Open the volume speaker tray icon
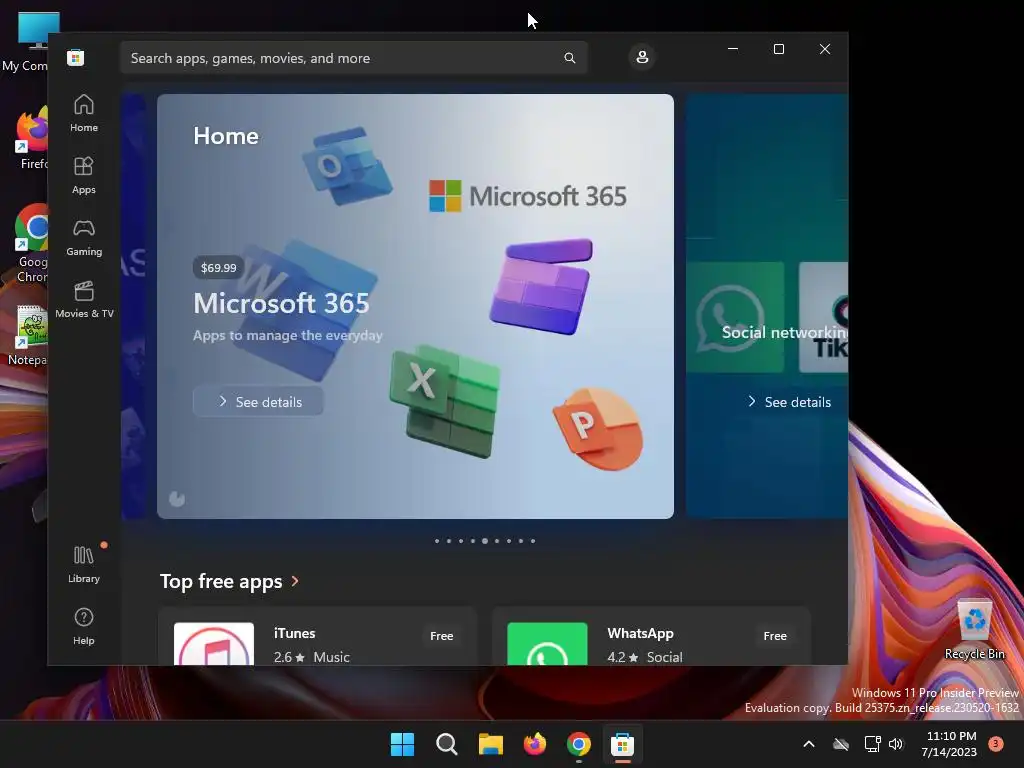This screenshot has height=768, width=1024. [x=896, y=744]
